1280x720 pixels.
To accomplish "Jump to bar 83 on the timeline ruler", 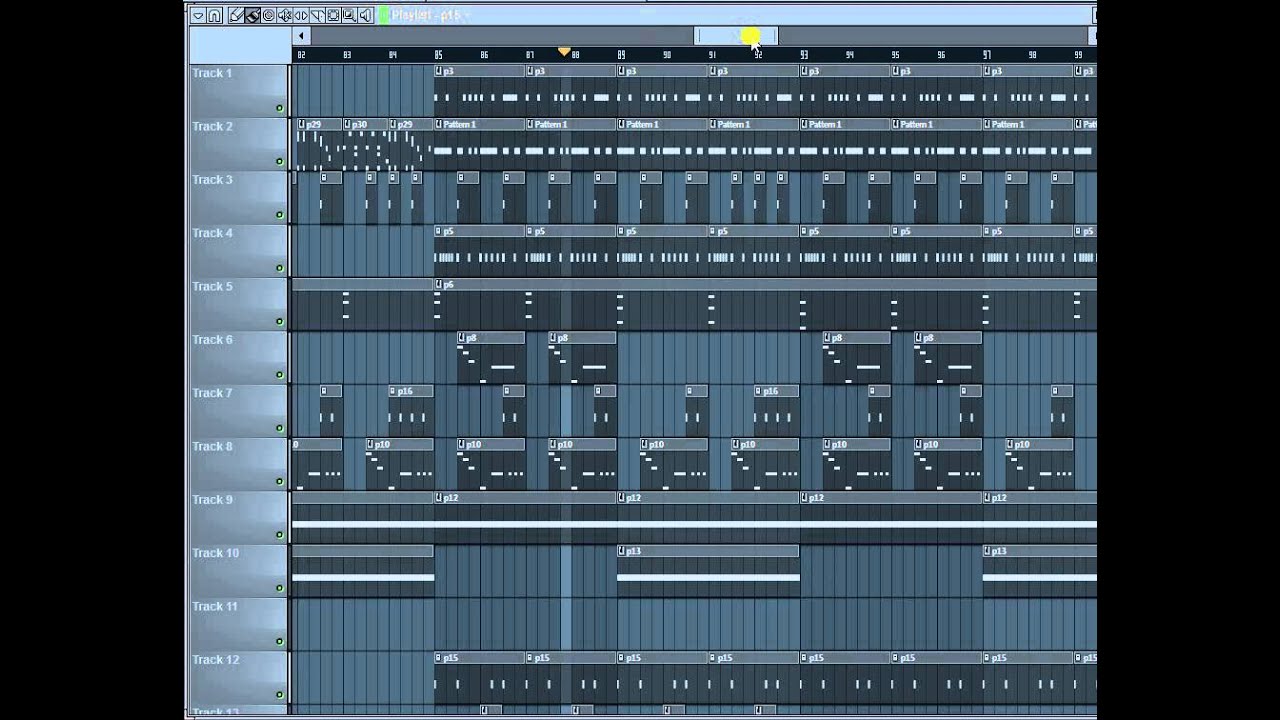I will click(x=347, y=55).
